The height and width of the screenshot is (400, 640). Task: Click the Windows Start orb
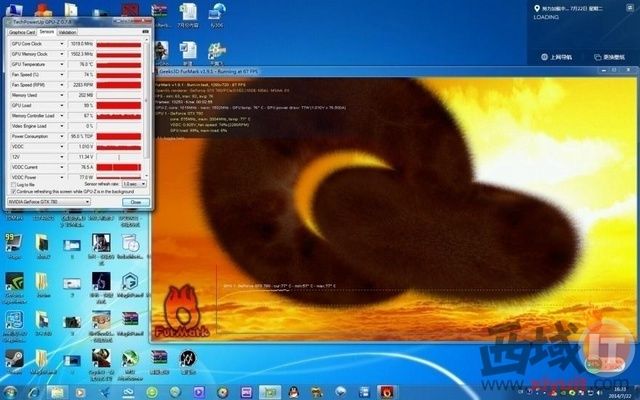tap(10, 393)
